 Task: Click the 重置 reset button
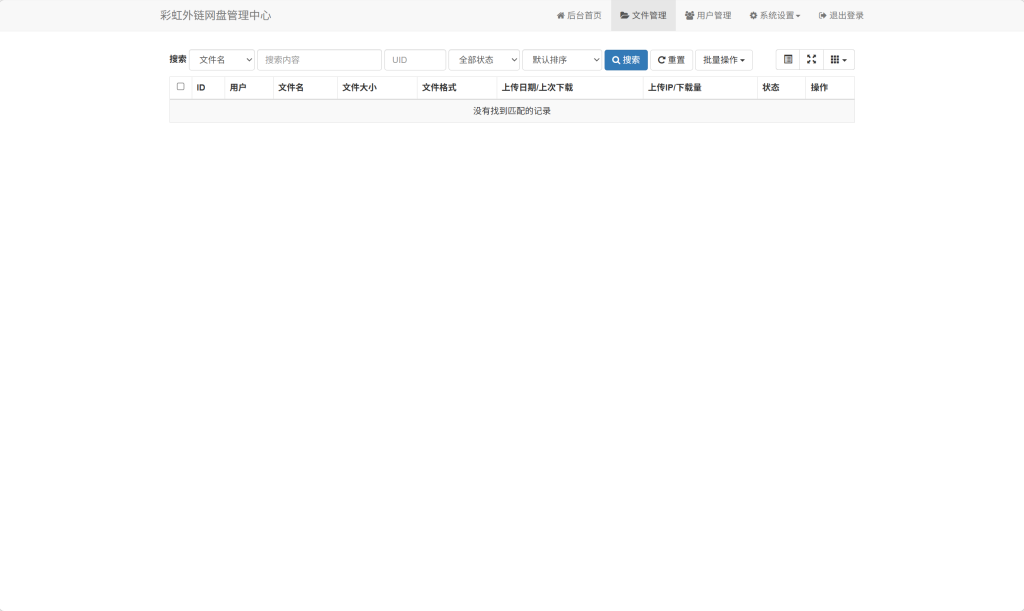670,60
